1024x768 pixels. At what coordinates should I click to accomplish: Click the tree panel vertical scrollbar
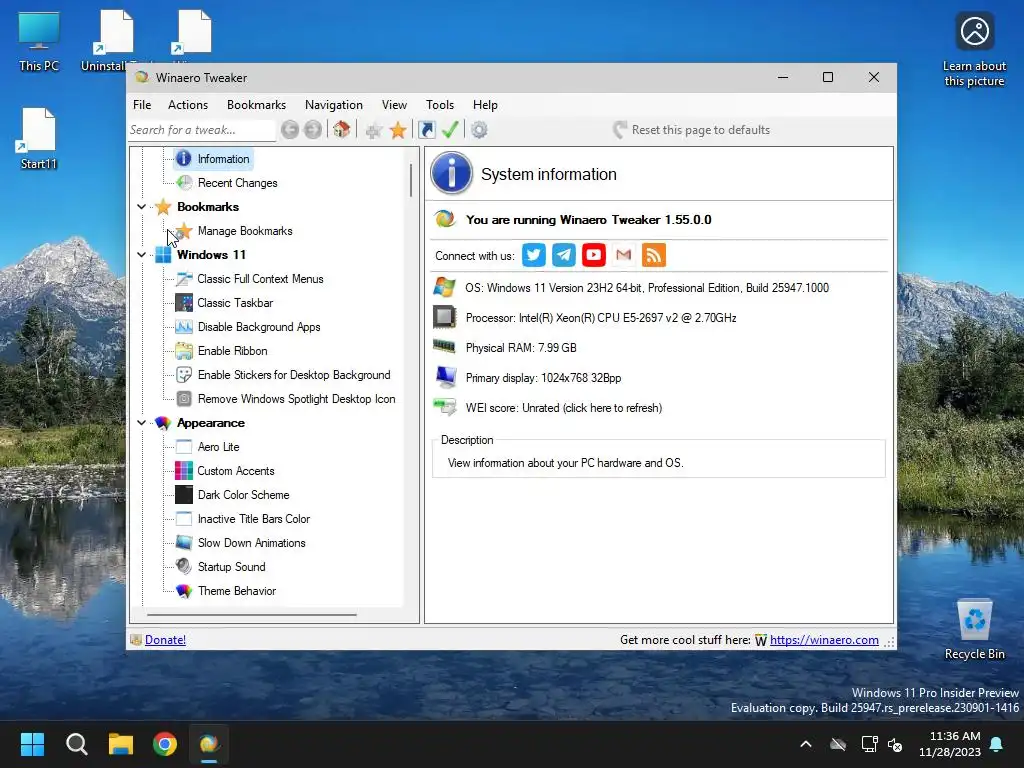click(411, 180)
